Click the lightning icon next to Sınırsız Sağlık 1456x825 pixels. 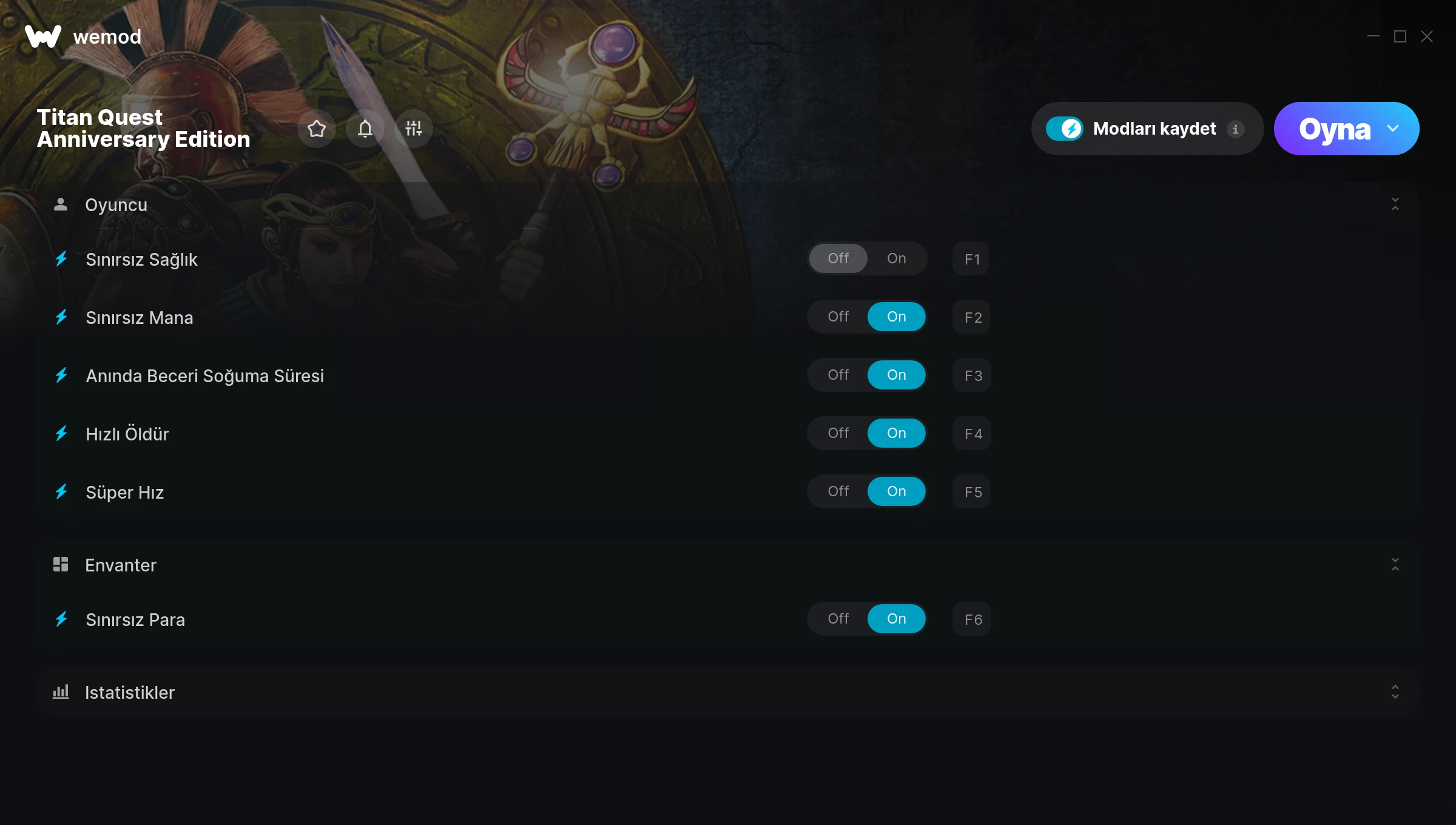coord(61,259)
